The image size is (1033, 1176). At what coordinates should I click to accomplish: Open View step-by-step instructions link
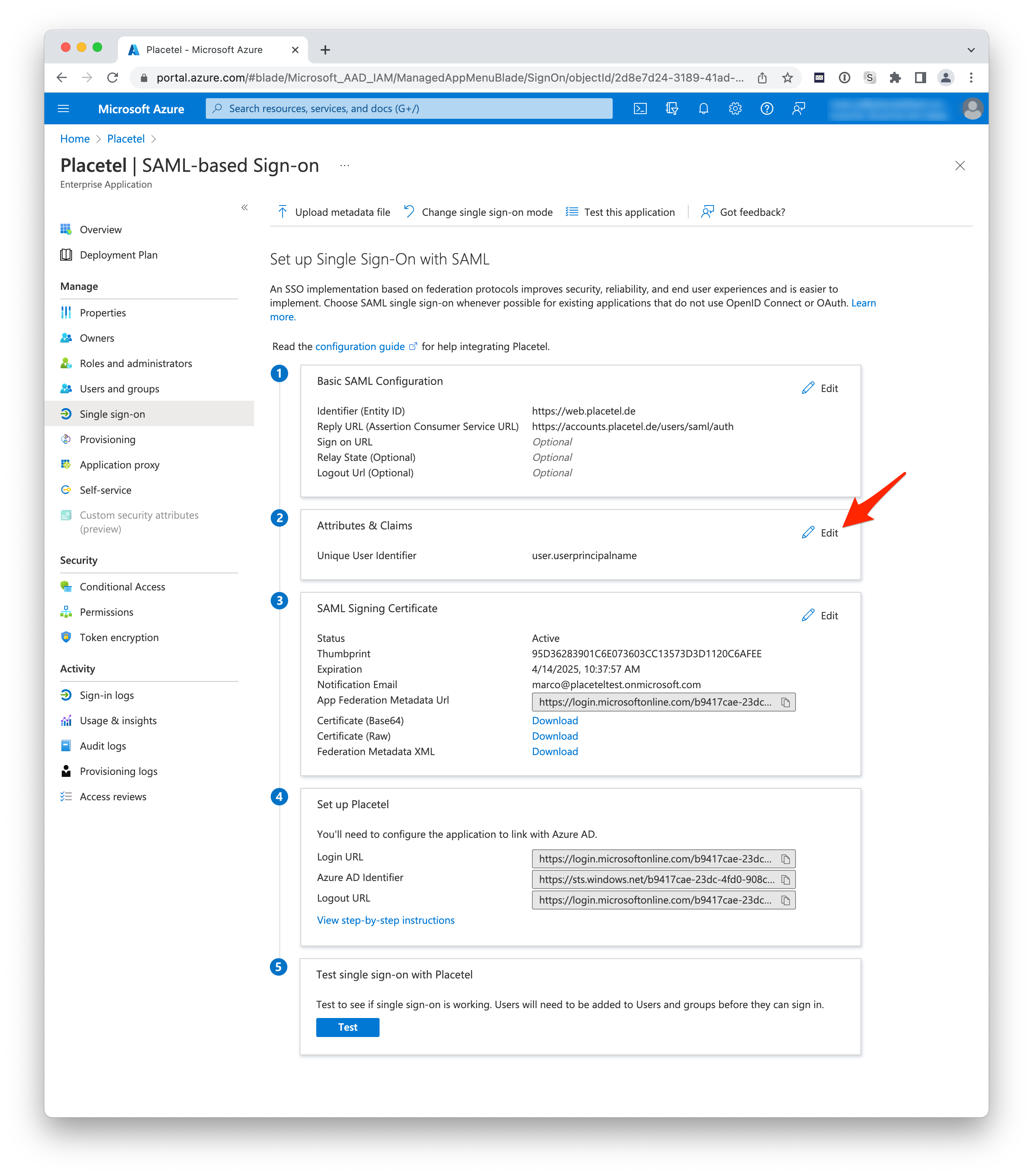(x=385, y=920)
